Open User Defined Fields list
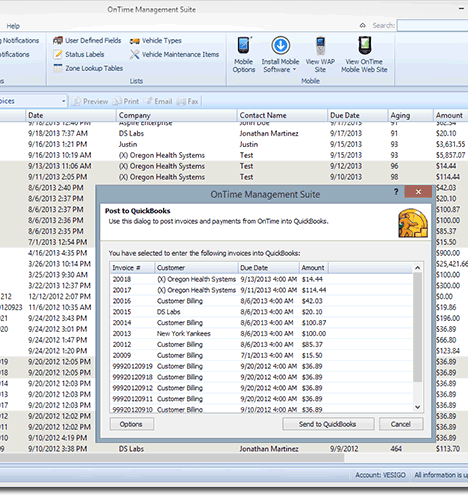This screenshot has width=468, height=496. (87, 40)
